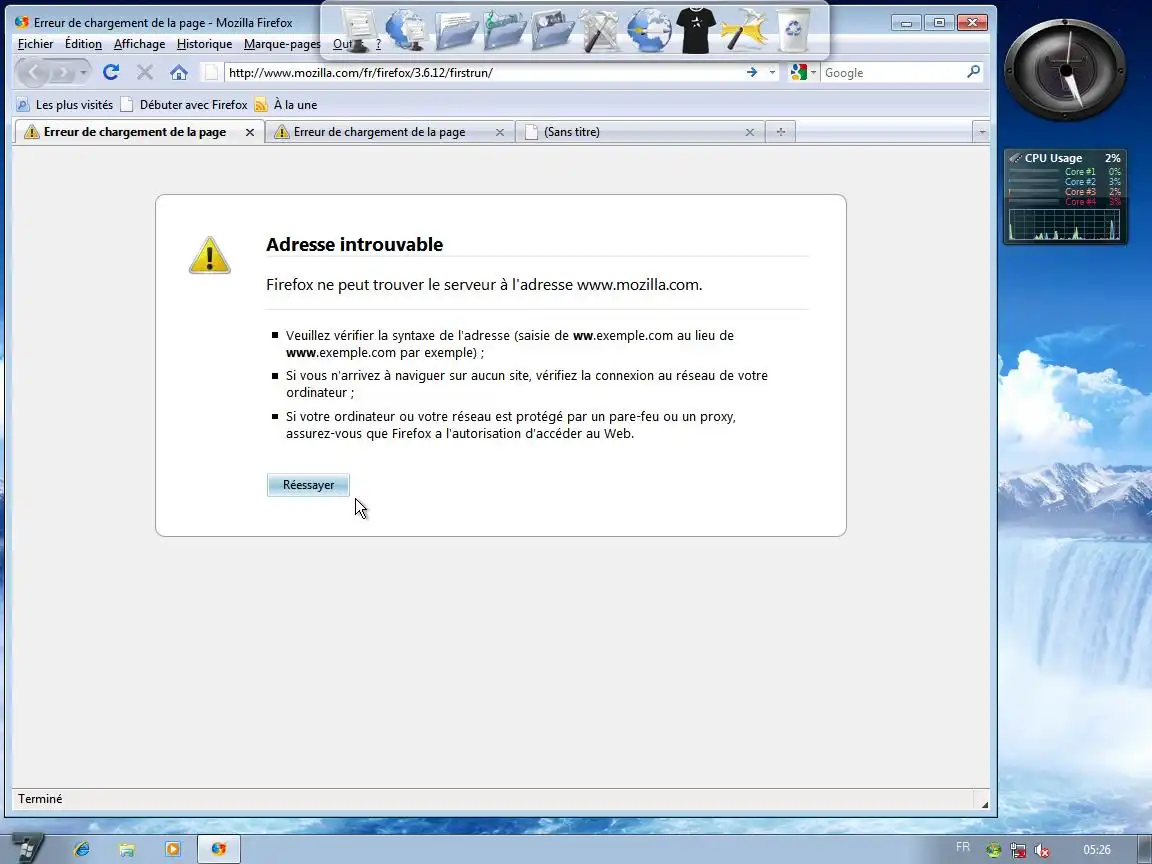
Task: Expand the address bar URL history dropdown
Action: 771,72
